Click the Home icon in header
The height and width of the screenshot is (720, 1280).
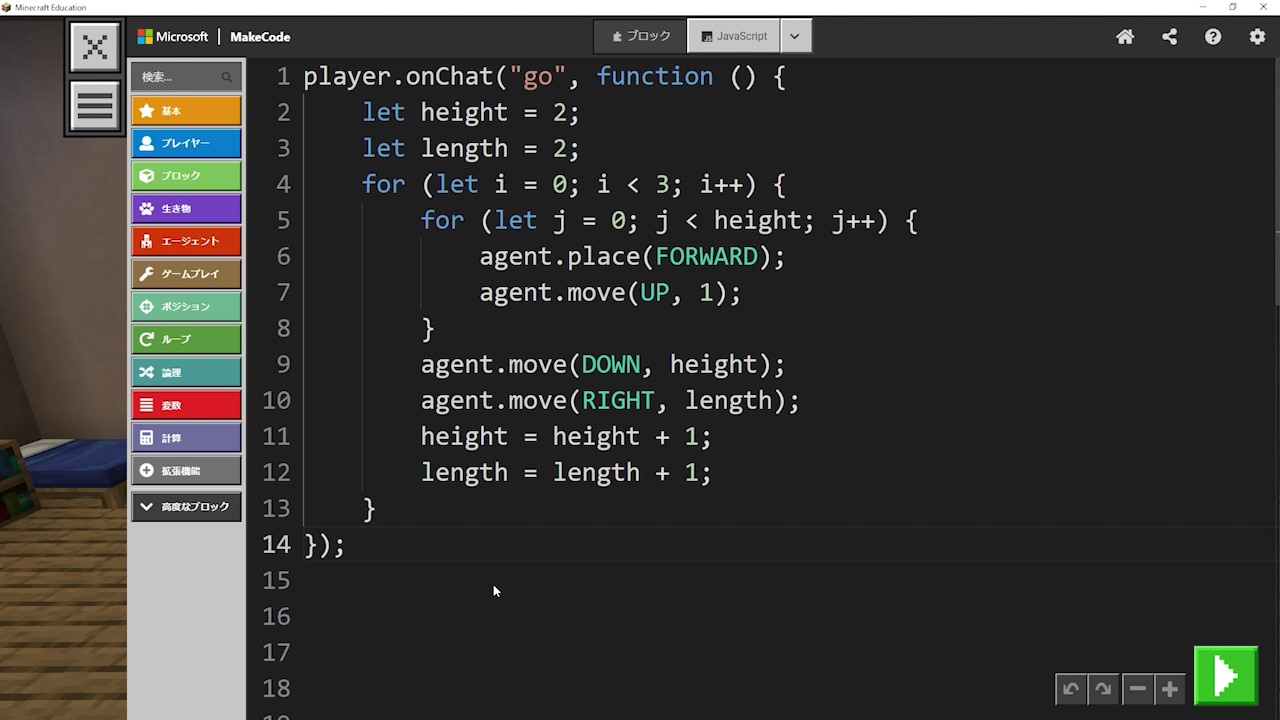point(1125,37)
